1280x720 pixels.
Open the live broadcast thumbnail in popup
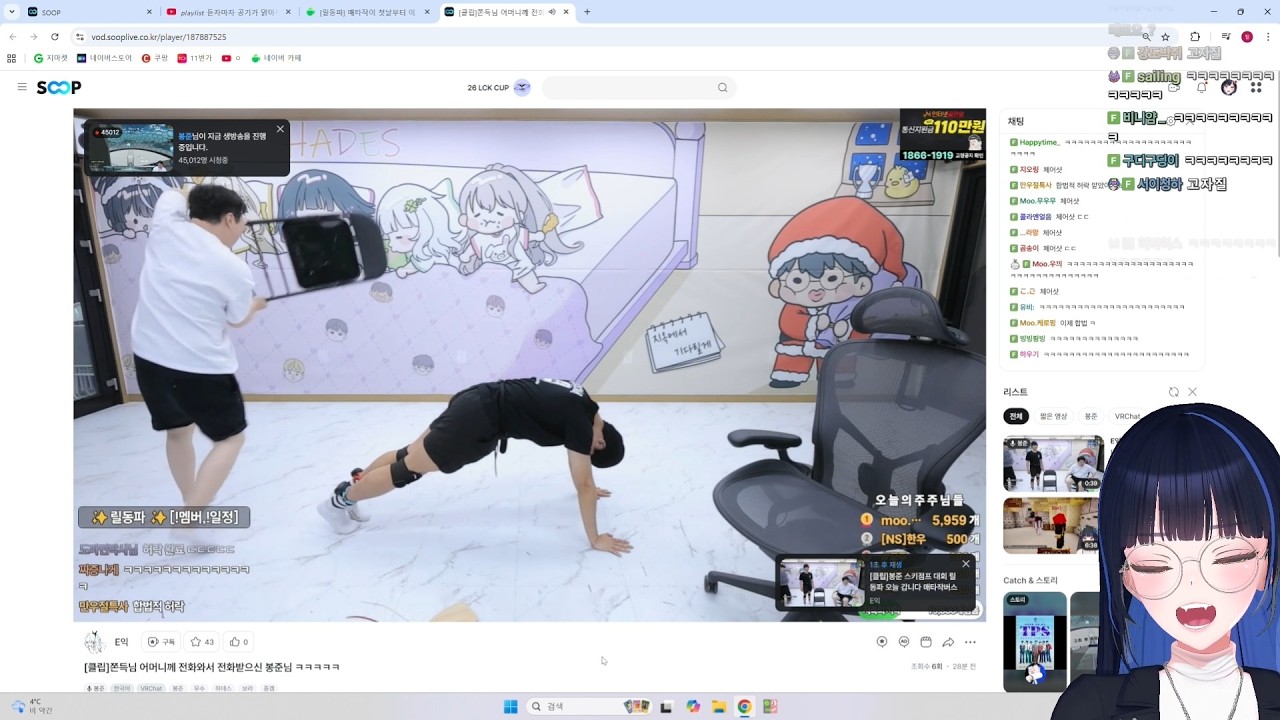coord(133,147)
